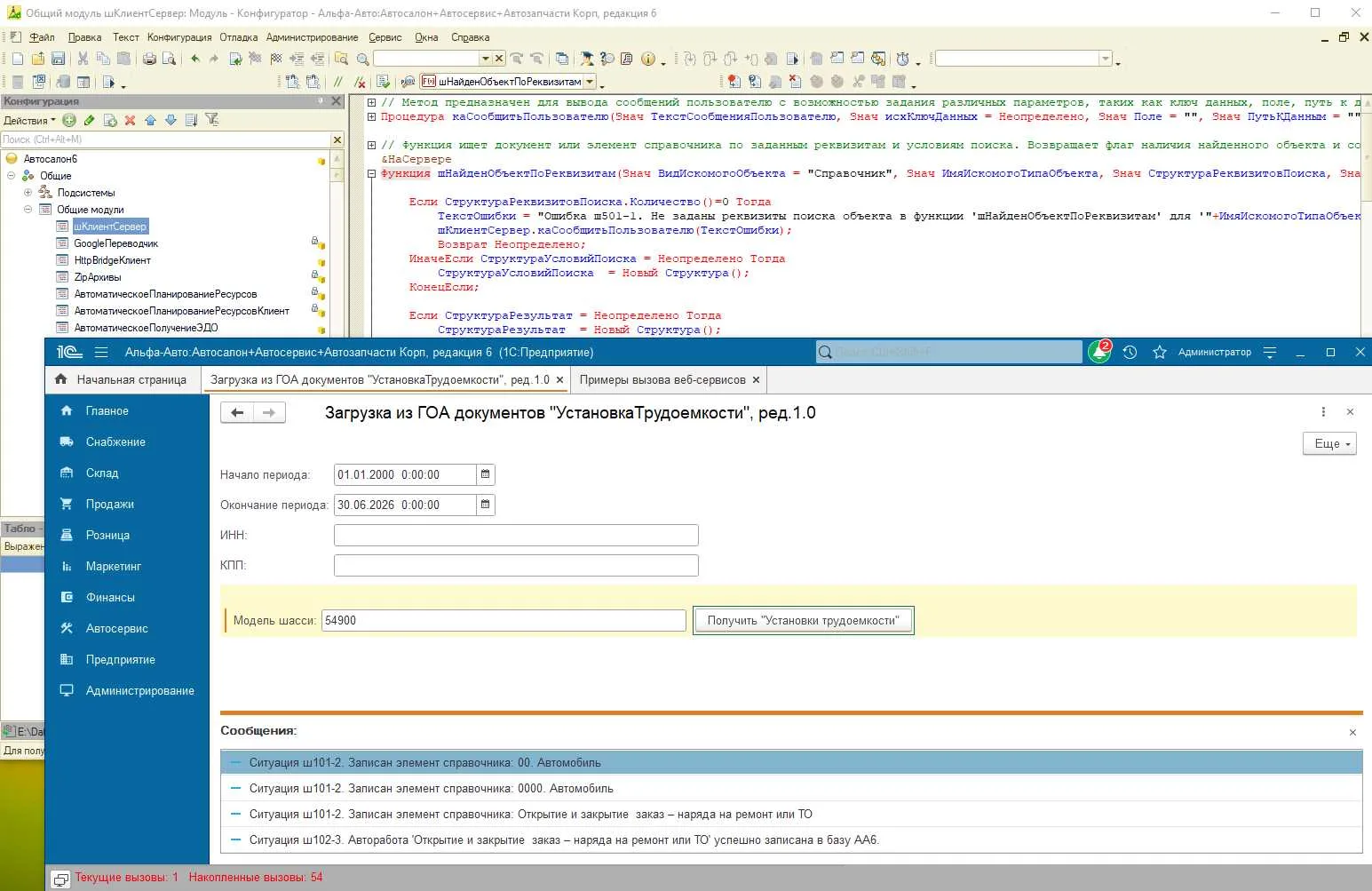1372x891 pixels.
Task: Undo the last edit in Configurator toolbar
Action: 195,59
